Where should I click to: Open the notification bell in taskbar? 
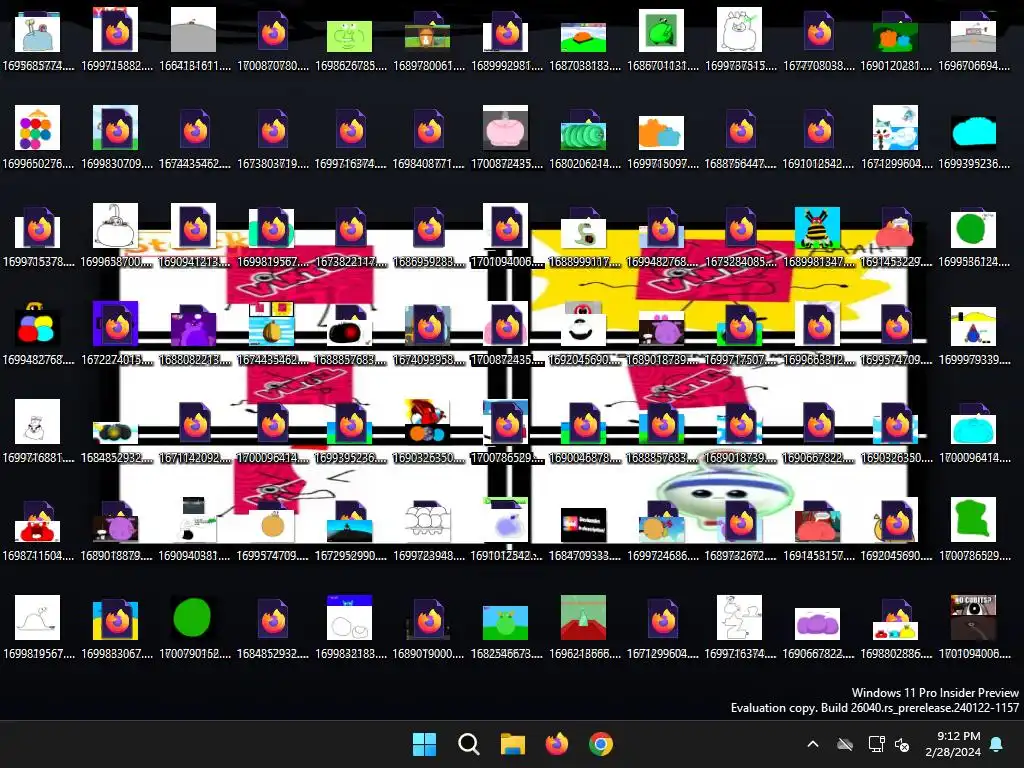pyautogui.click(x=997, y=744)
